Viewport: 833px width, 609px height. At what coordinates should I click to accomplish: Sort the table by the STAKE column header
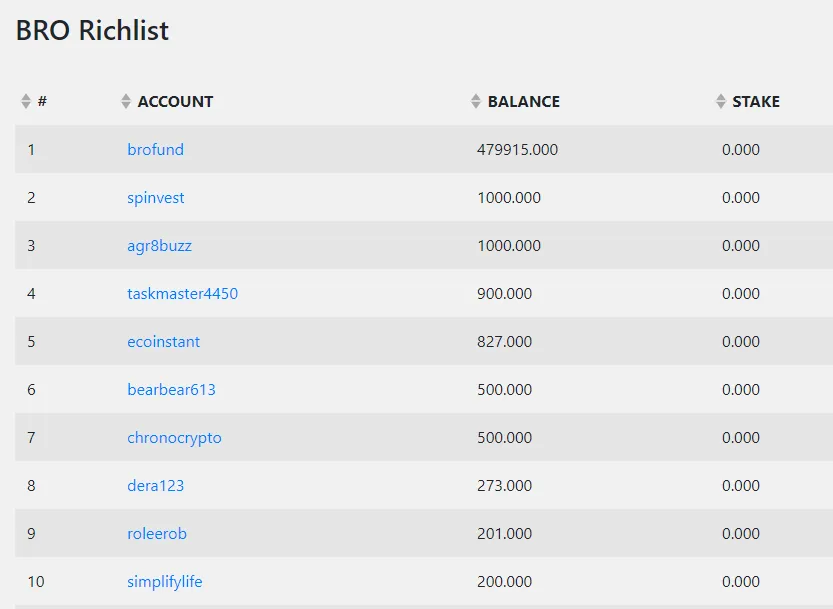coord(755,101)
